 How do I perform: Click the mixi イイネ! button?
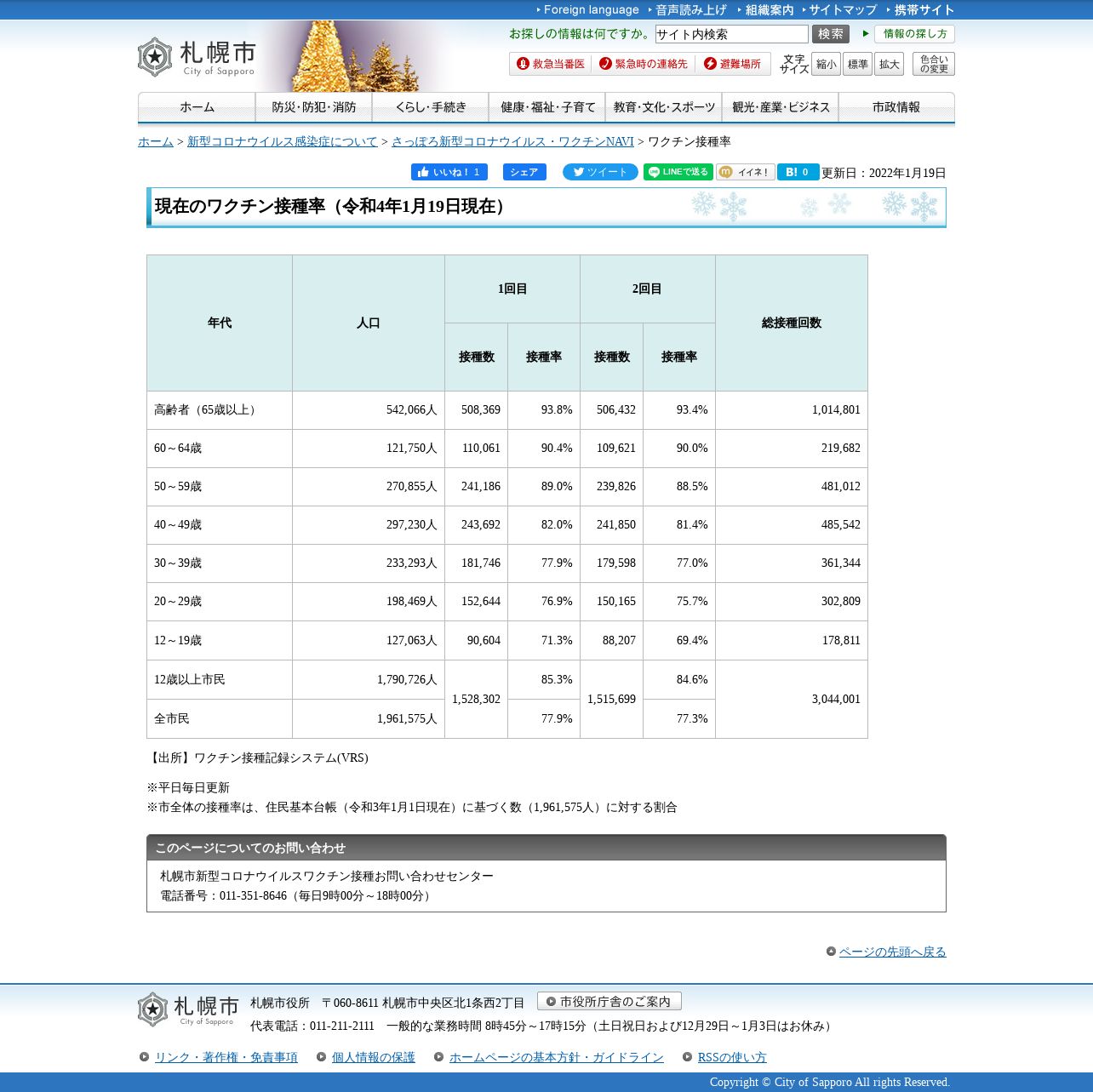[x=745, y=172]
